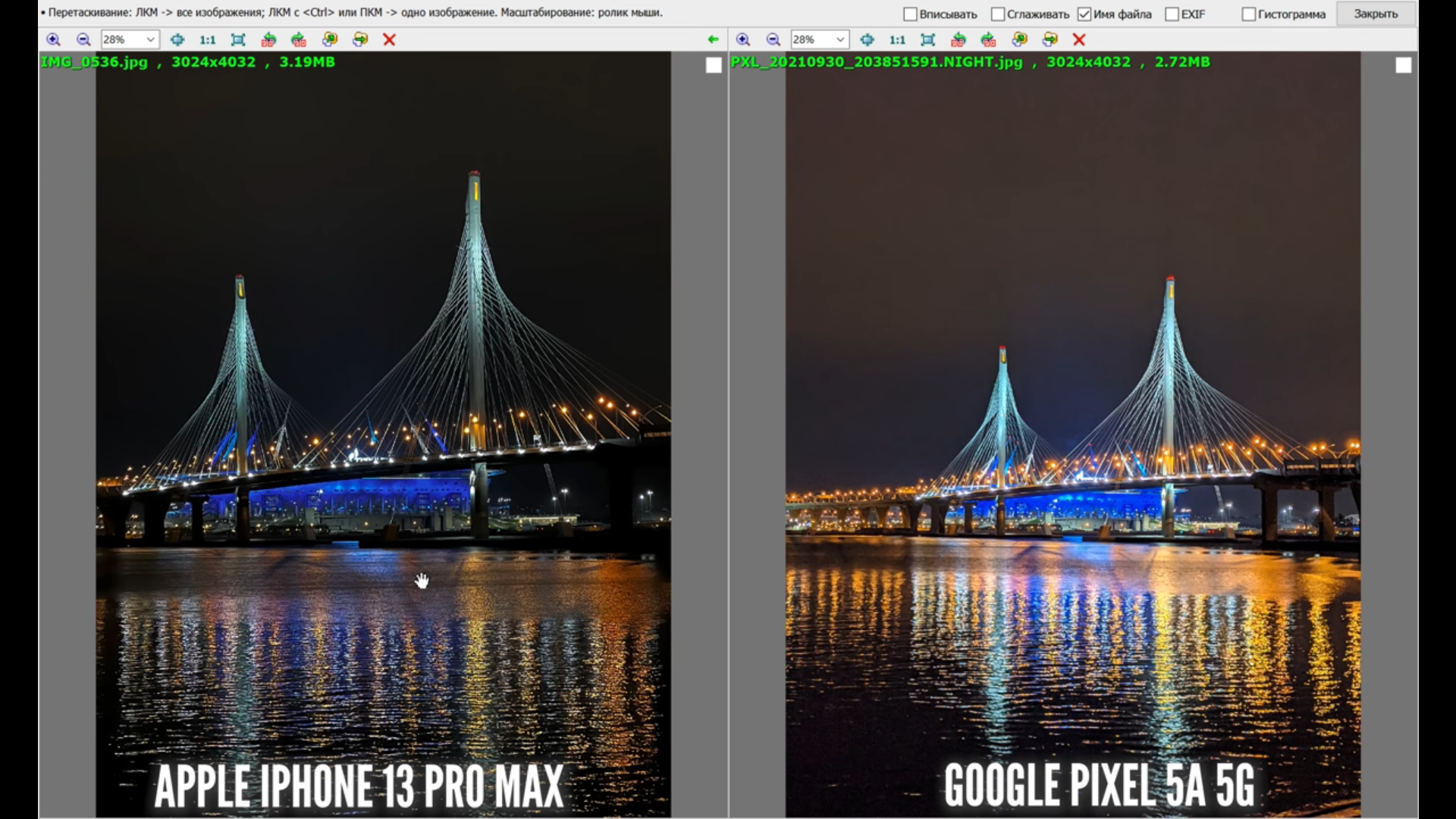Rotate right image clockwise
Image resolution: width=1456 pixels, height=819 pixels.
pos(988,39)
